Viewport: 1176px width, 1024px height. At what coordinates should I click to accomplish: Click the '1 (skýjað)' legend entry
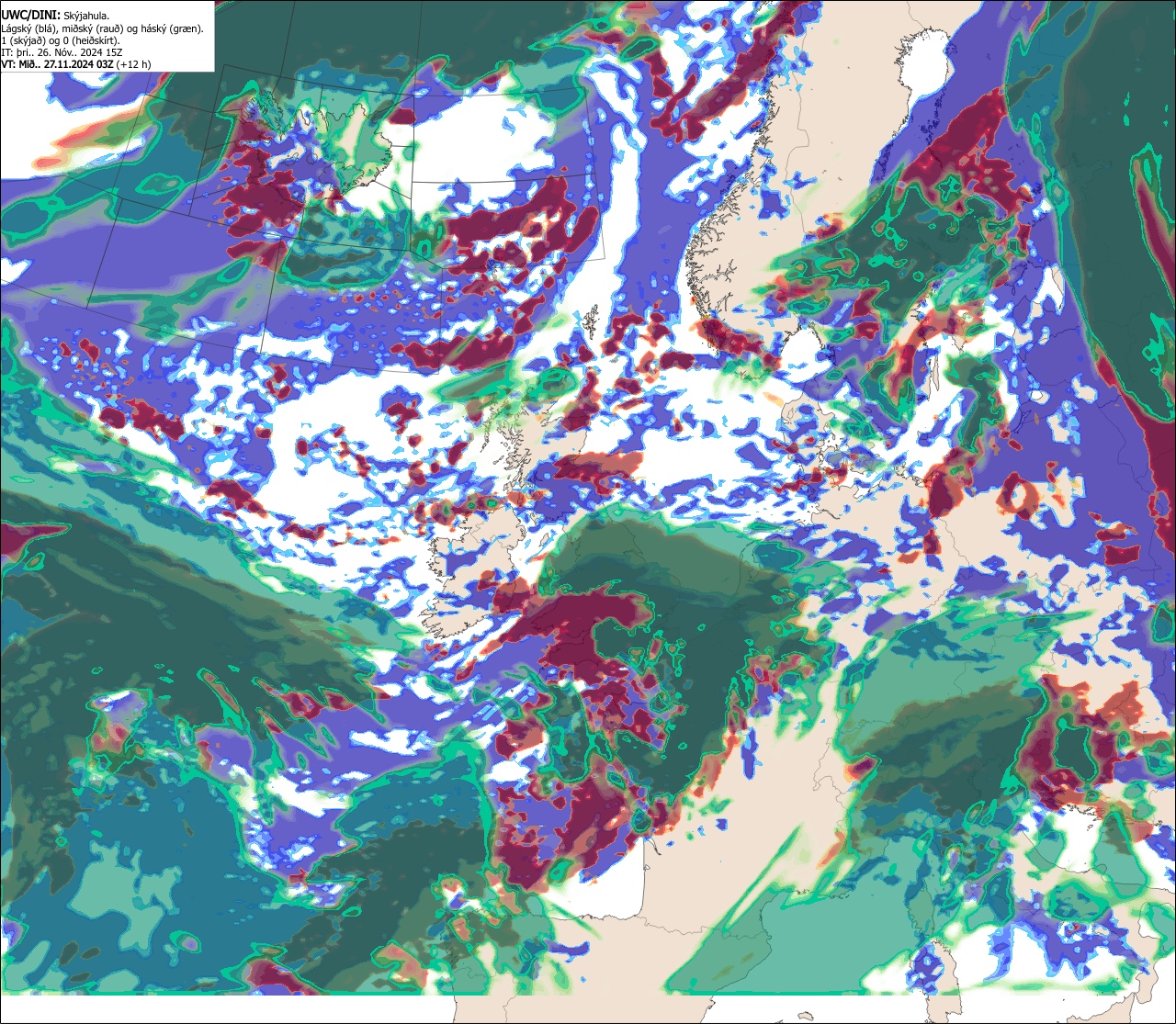coord(22,41)
